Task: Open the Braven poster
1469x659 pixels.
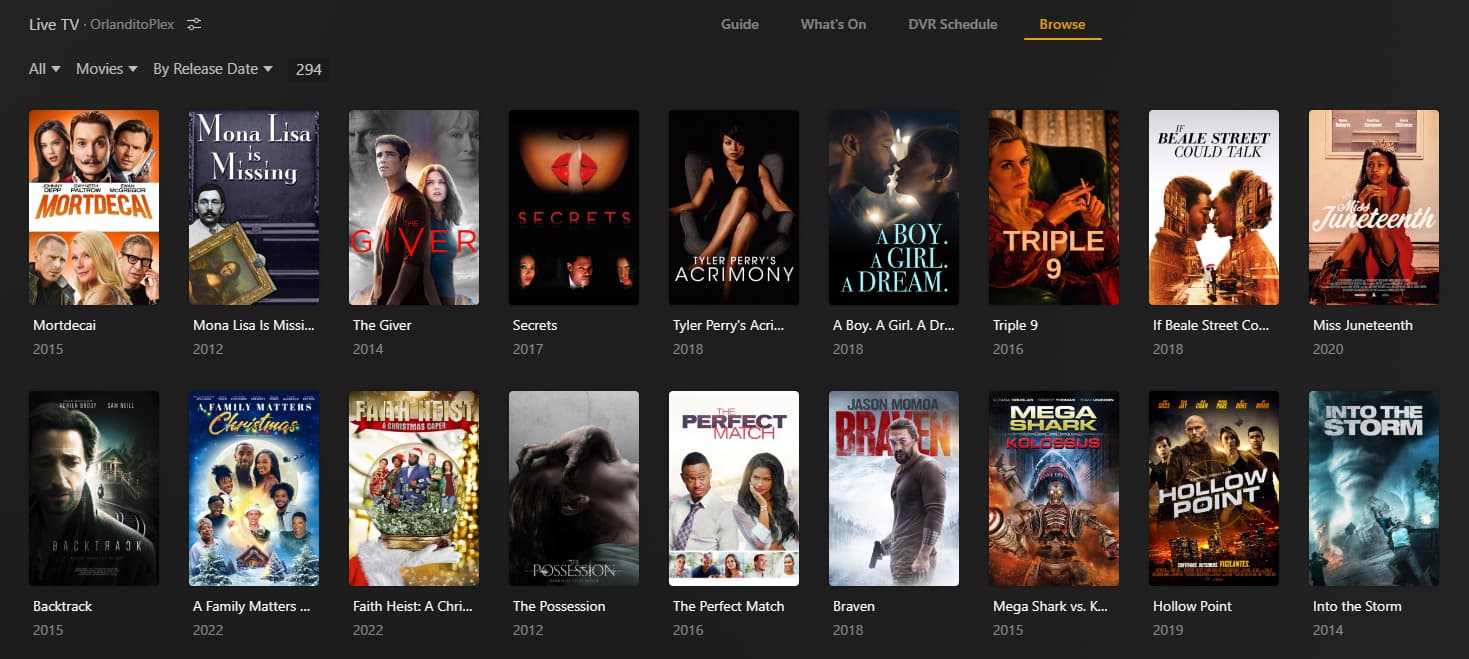Action: tap(894, 488)
